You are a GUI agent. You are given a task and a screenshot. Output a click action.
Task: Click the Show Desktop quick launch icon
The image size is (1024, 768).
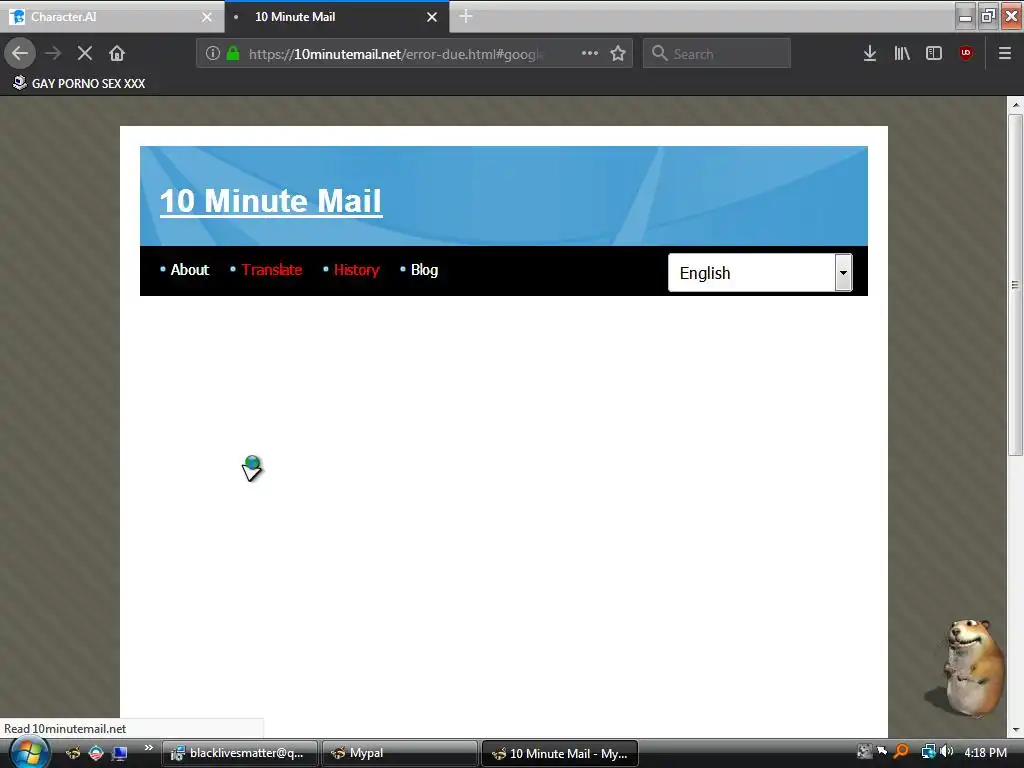coord(119,753)
